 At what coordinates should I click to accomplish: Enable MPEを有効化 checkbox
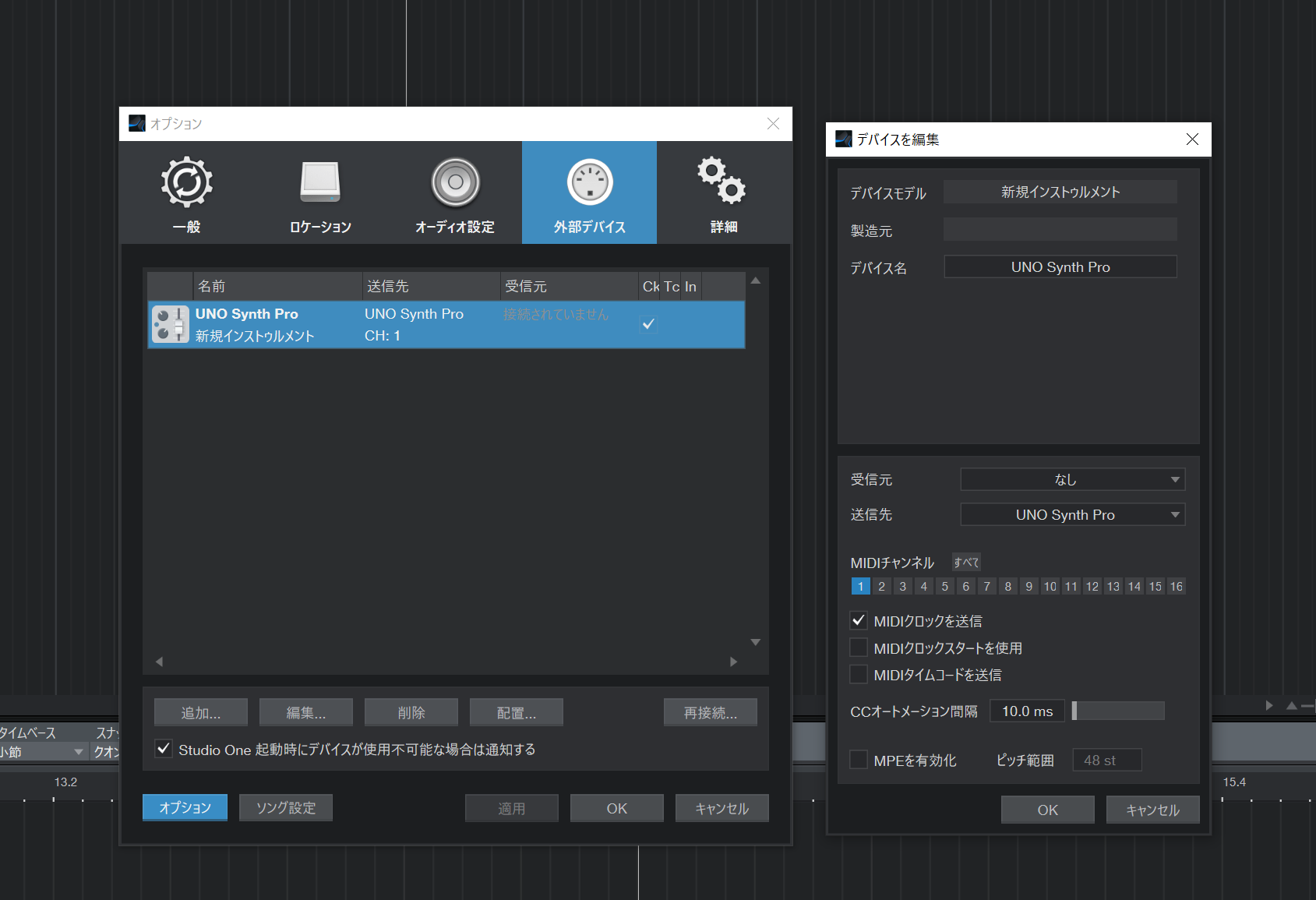pos(859,760)
